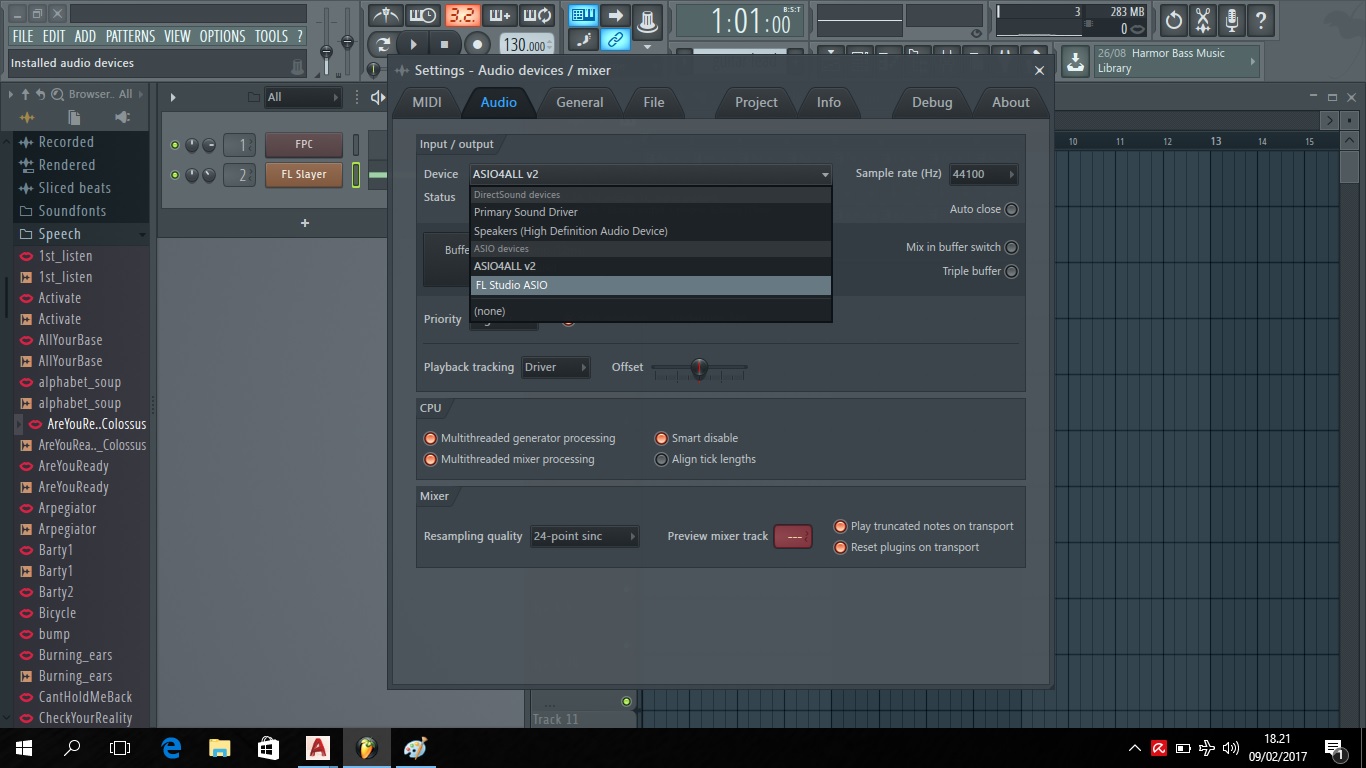
Task: Launch Paint from the taskbar
Action: click(414, 747)
